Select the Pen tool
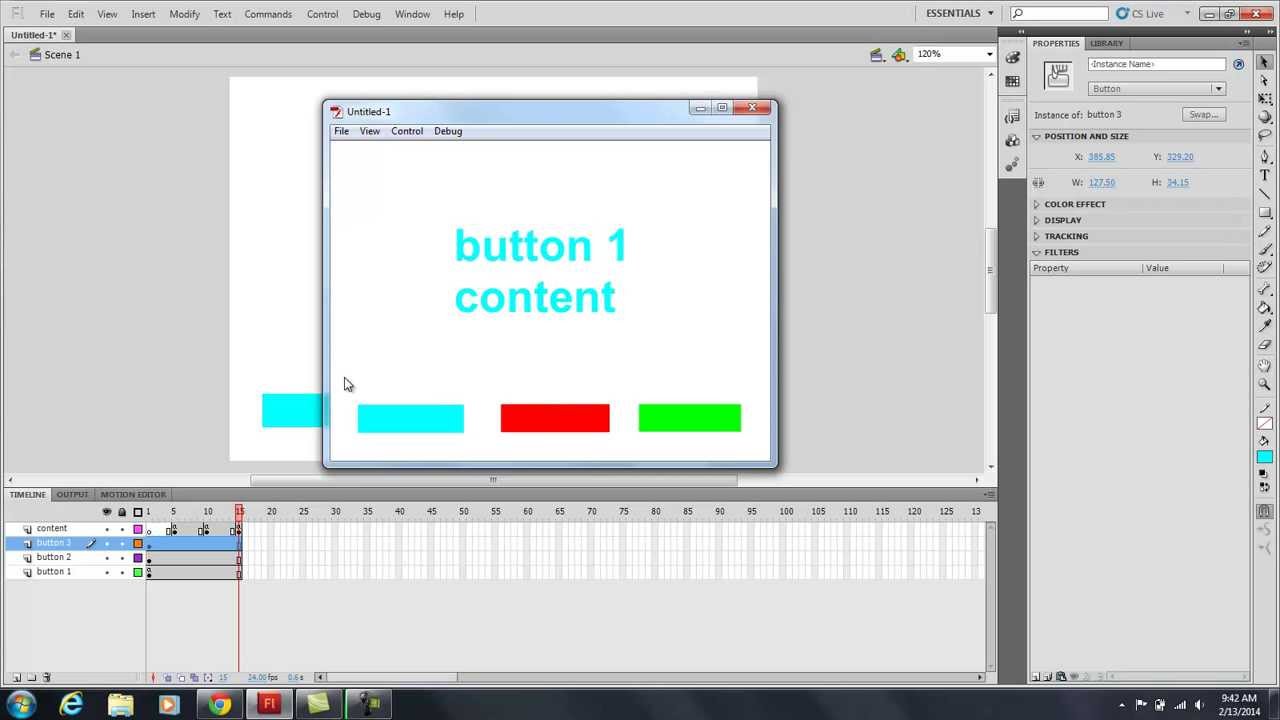Image resolution: width=1280 pixels, height=720 pixels. point(1264,157)
